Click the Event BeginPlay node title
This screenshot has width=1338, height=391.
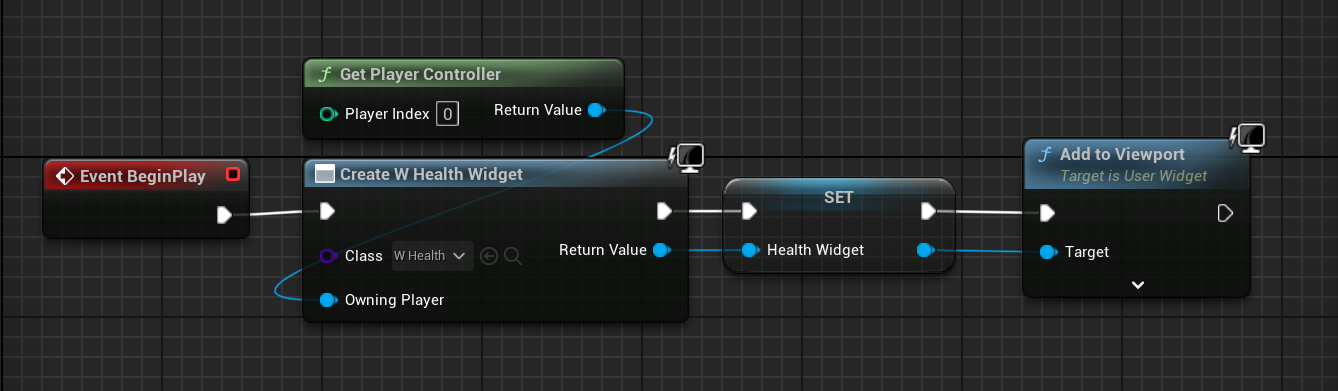pyautogui.click(x=143, y=176)
